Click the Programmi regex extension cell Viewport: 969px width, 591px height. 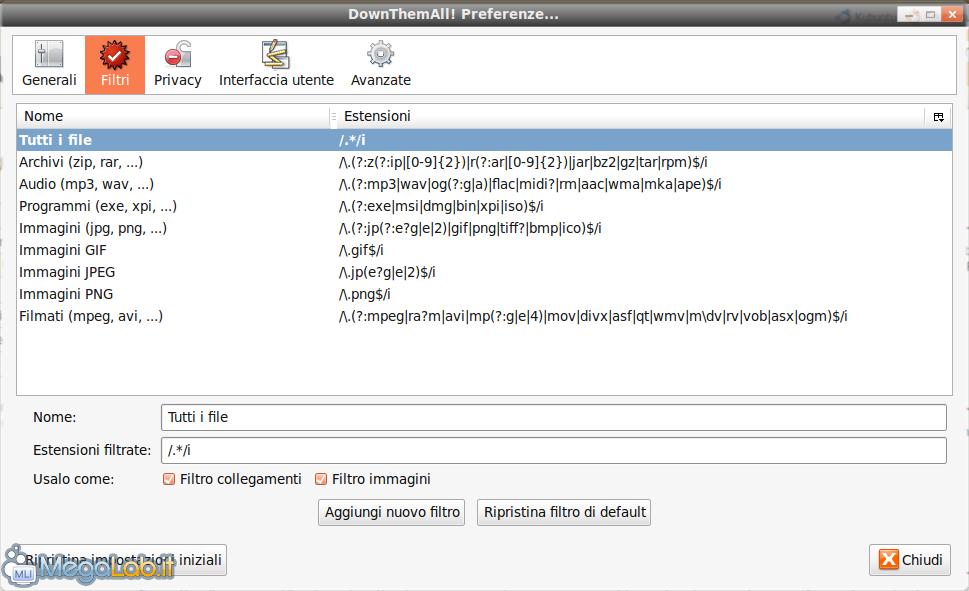[441, 206]
